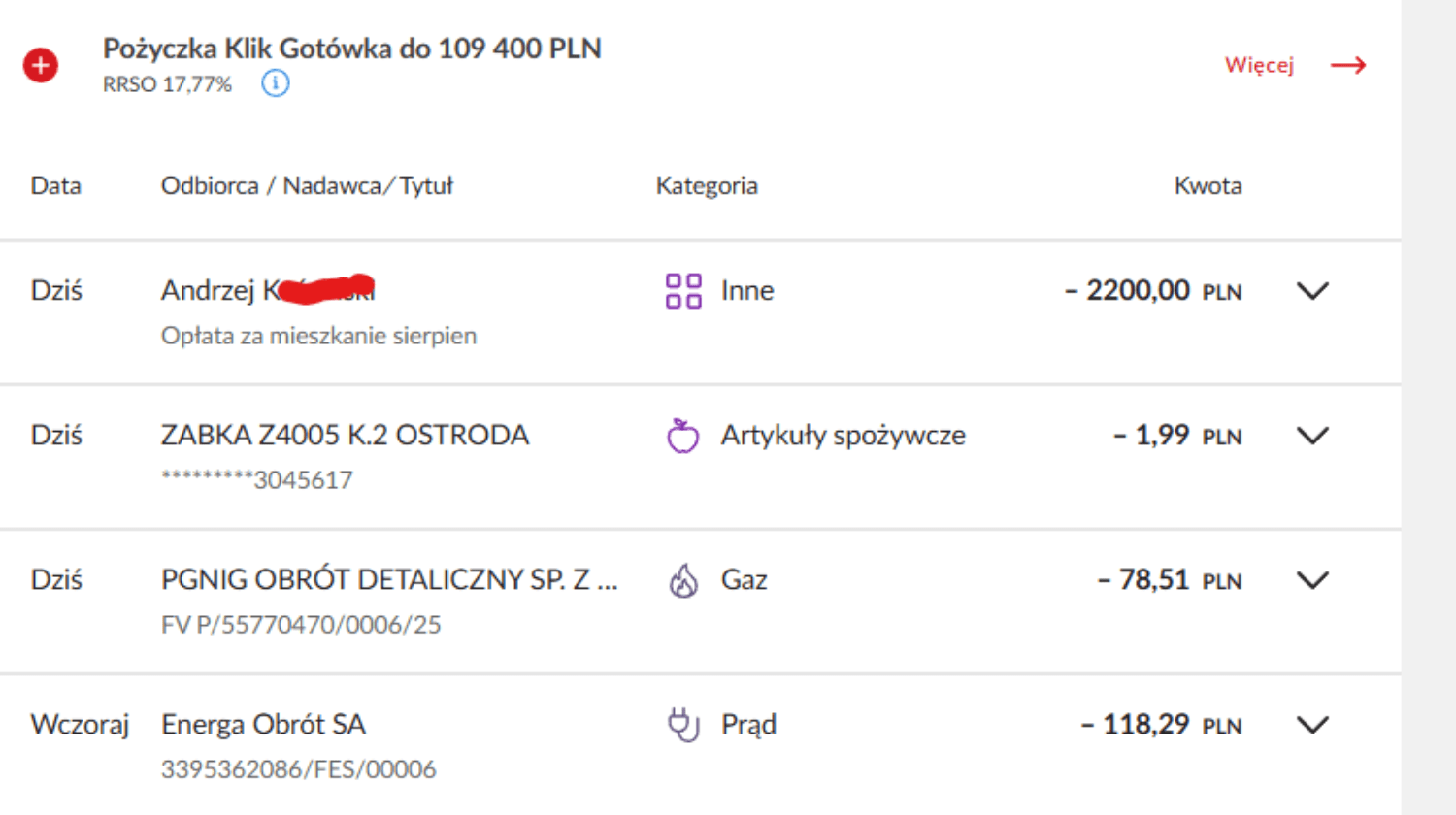Screen dimensions: 1456x815
Task: Open the Więcej link
Action: click(1259, 65)
